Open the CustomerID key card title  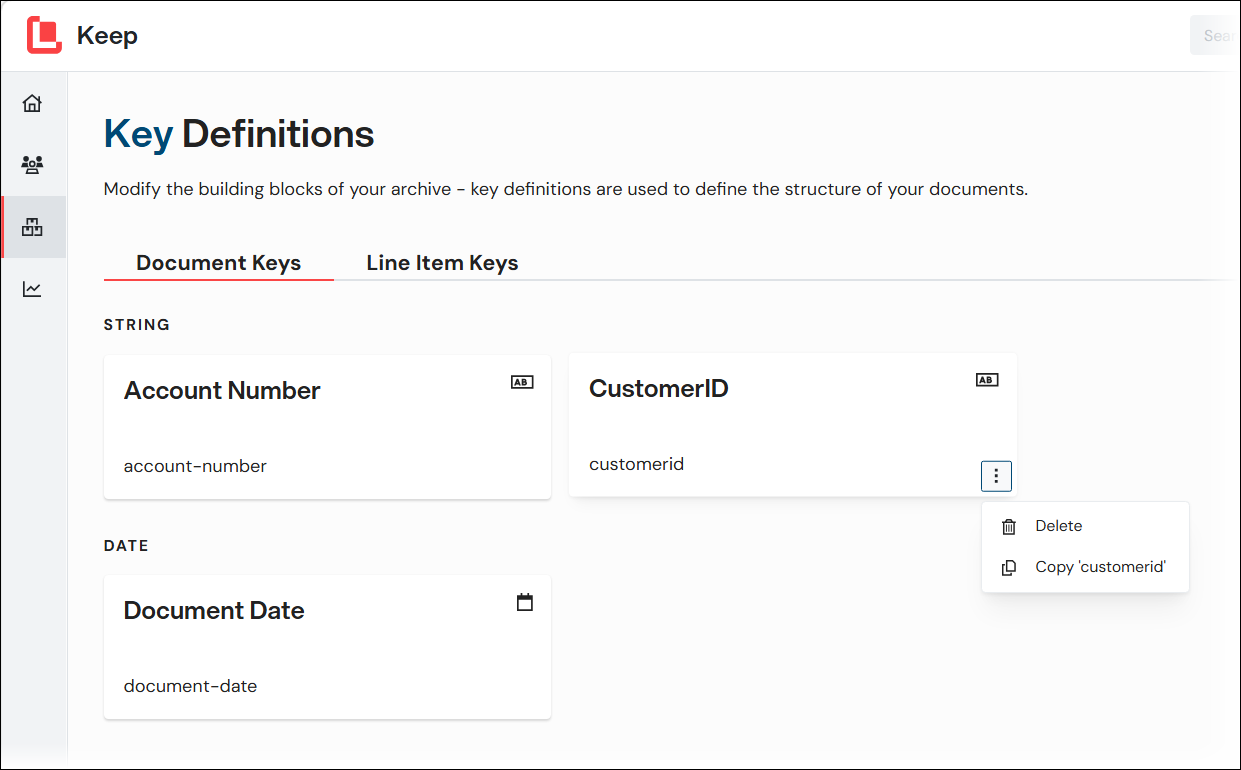point(658,388)
